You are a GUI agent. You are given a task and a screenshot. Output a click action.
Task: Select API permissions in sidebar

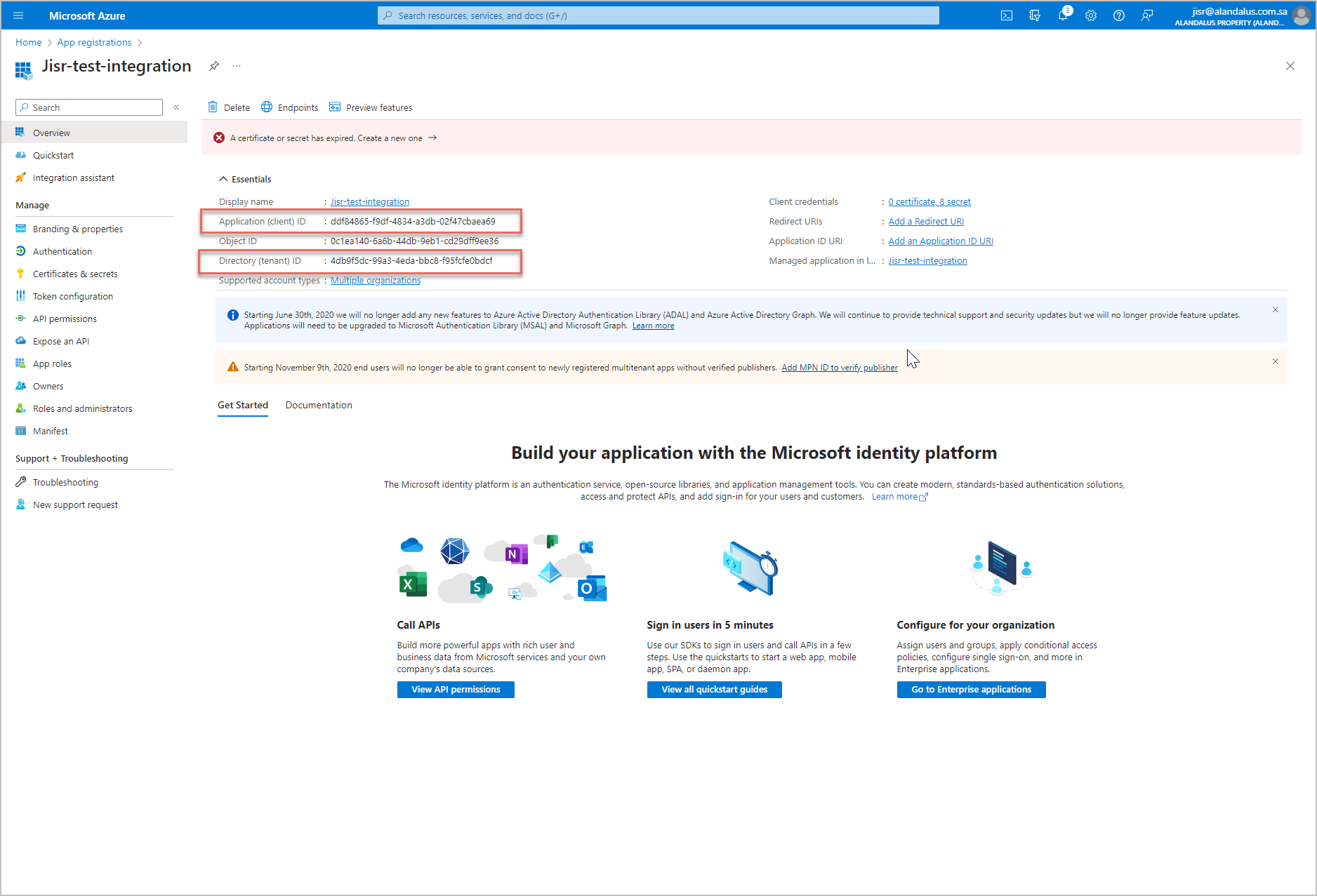coord(65,319)
